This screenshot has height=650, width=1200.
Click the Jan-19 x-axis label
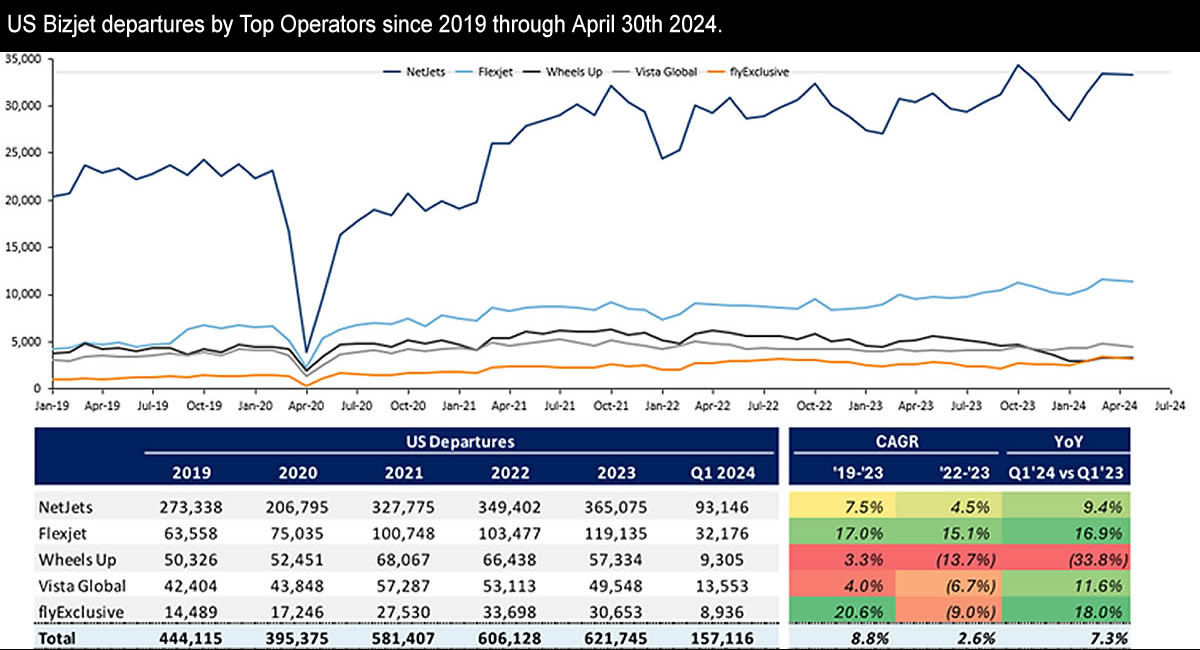(x=50, y=406)
